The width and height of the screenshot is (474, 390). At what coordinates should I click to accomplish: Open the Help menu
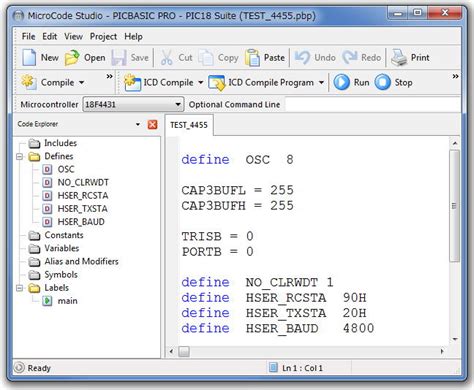(x=133, y=36)
